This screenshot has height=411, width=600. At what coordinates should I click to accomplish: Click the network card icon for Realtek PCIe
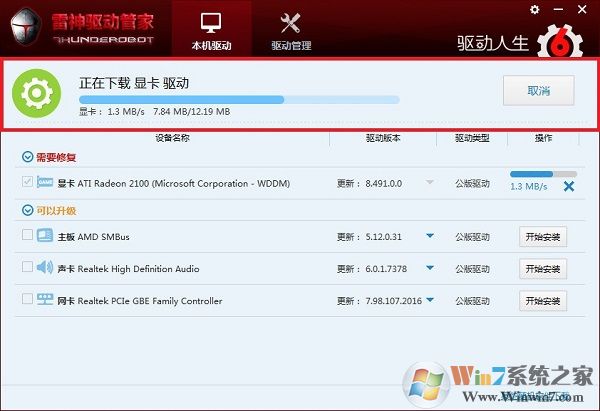pos(45,299)
